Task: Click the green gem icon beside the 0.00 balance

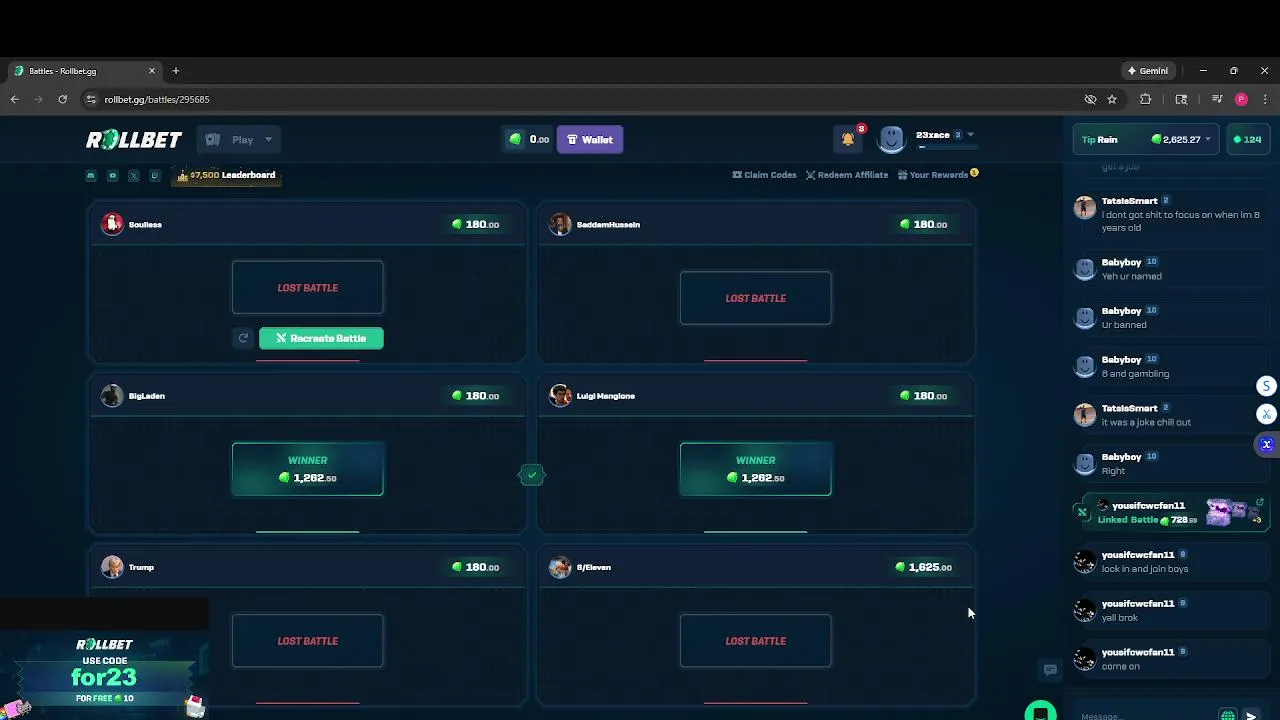Action: click(x=515, y=139)
